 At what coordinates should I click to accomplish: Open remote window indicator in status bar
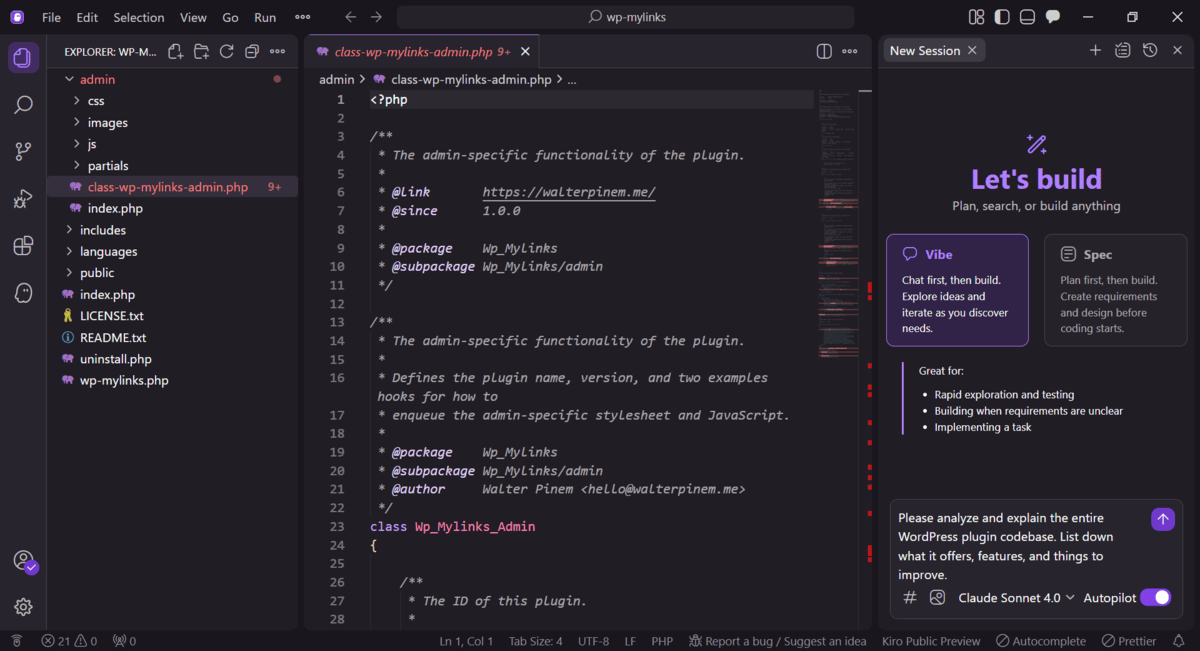(16, 641)
